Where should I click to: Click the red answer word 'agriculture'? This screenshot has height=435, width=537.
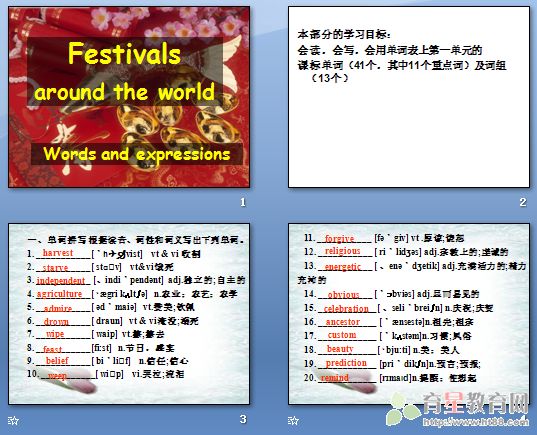point(59,294)
